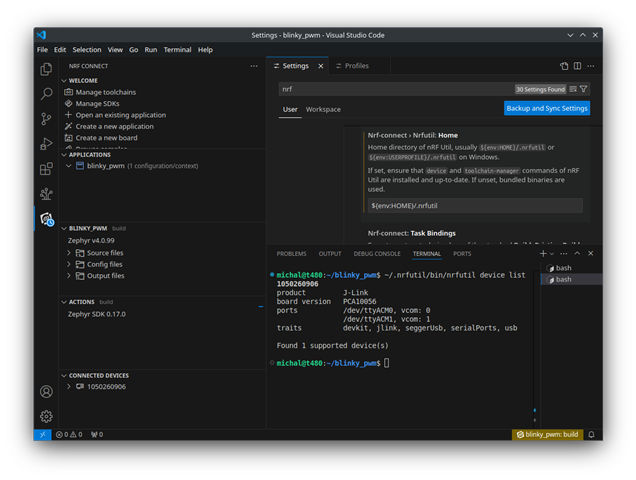636x480 pixels.
Task: Open terminal panel ellipsis actions
Action: click(563, 254)
